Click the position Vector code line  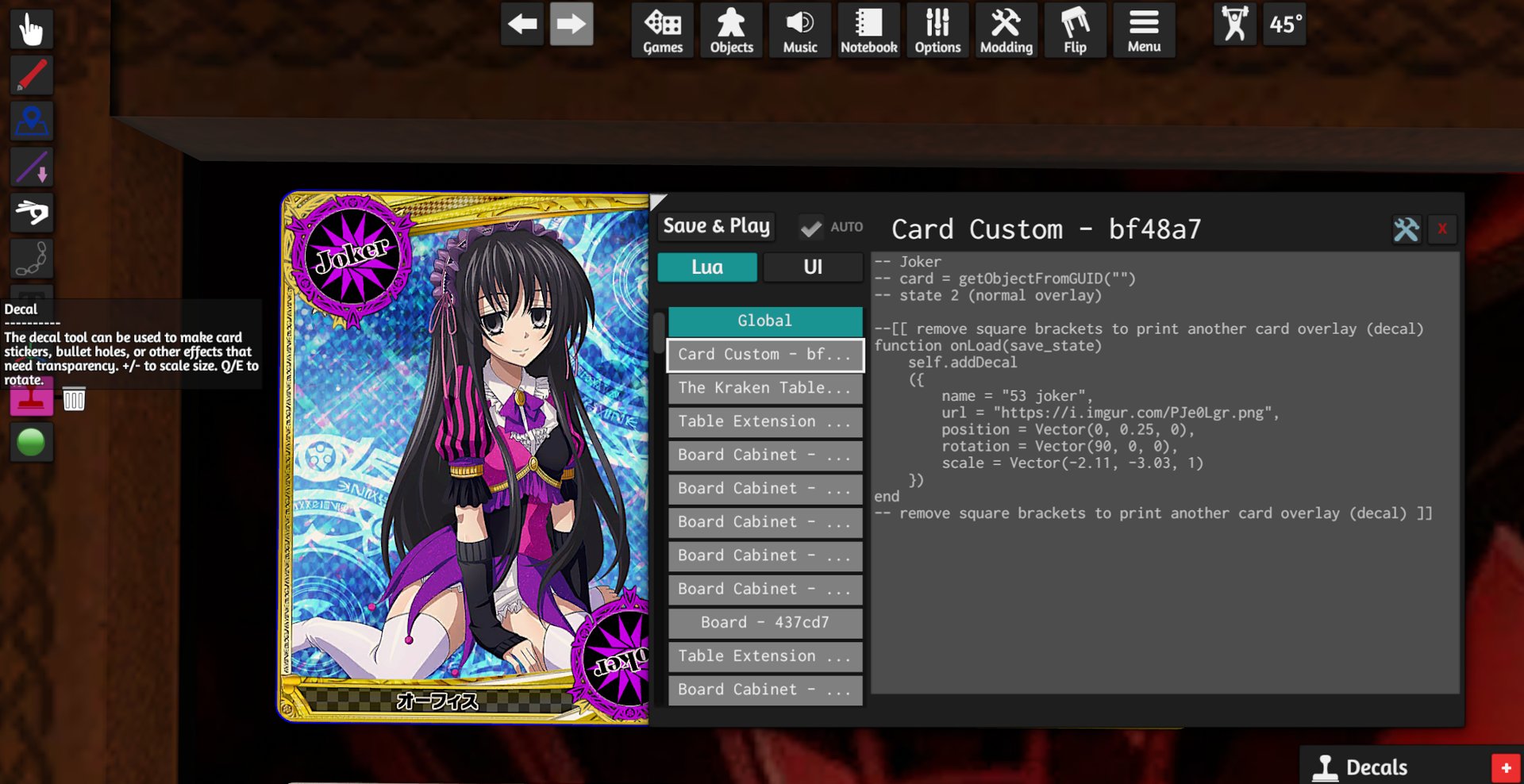[x=1068, y=429]
